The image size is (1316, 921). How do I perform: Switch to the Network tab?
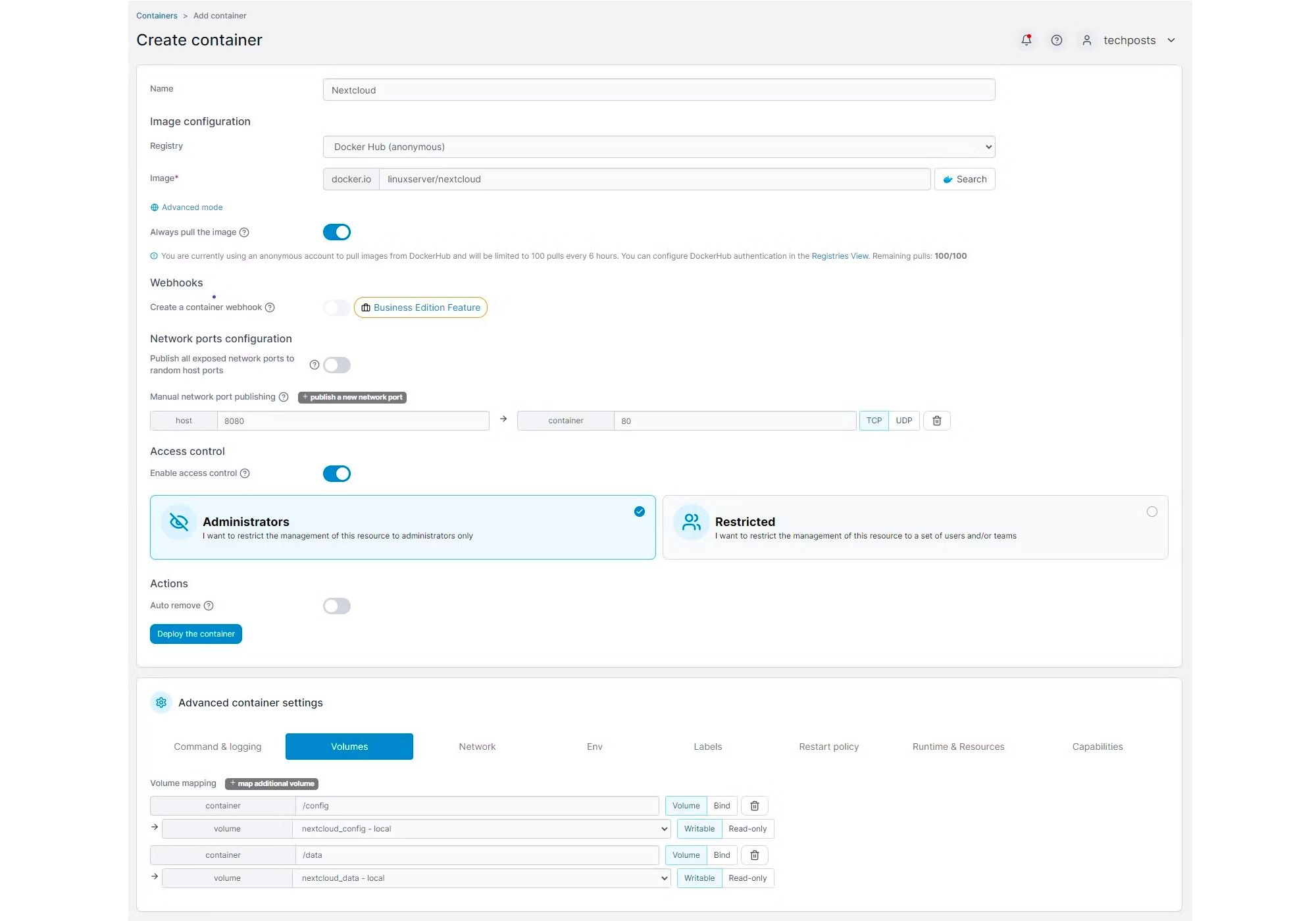point(477,746)
